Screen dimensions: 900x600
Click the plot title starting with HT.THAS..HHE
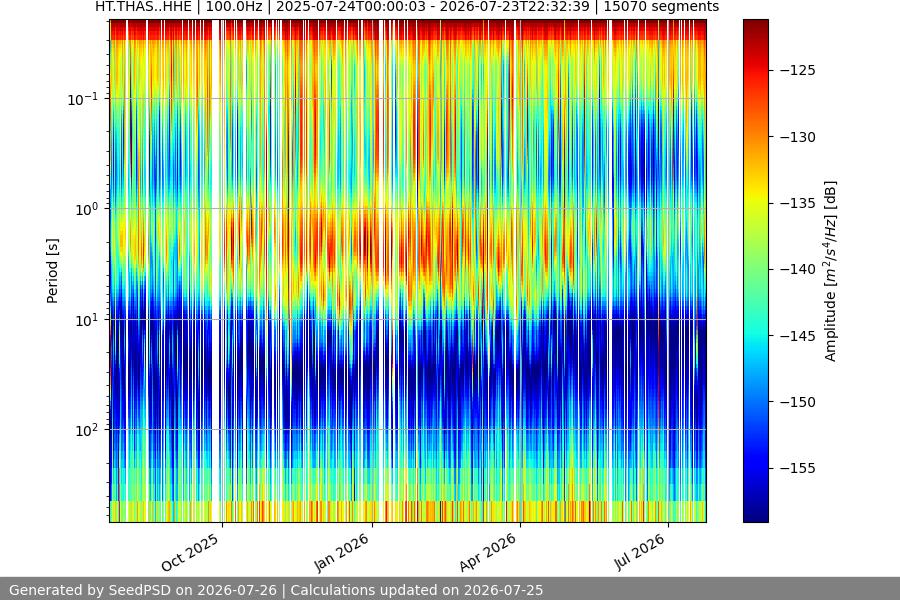(x=407, y=7)
